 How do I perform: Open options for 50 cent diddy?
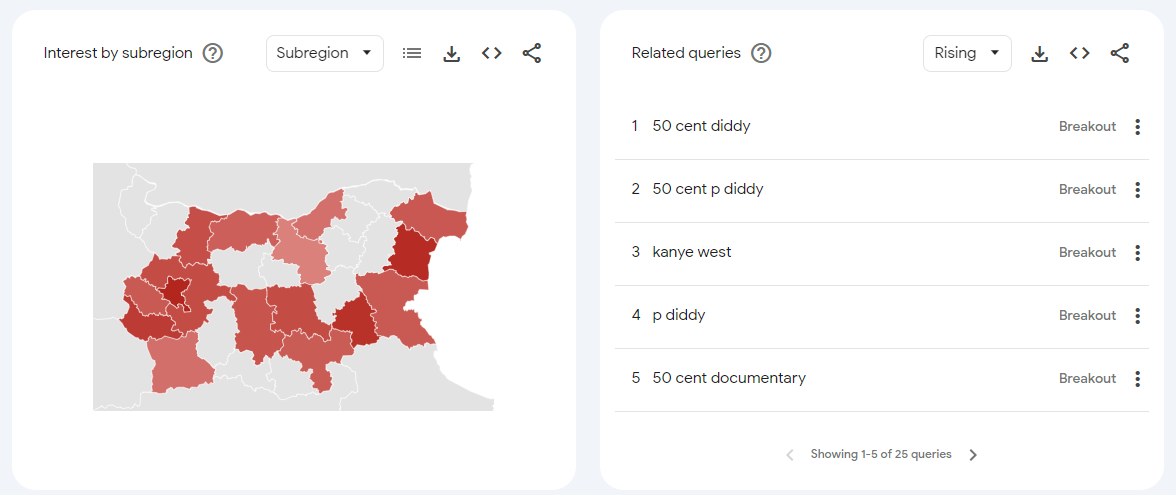(x=1138, y=127)
